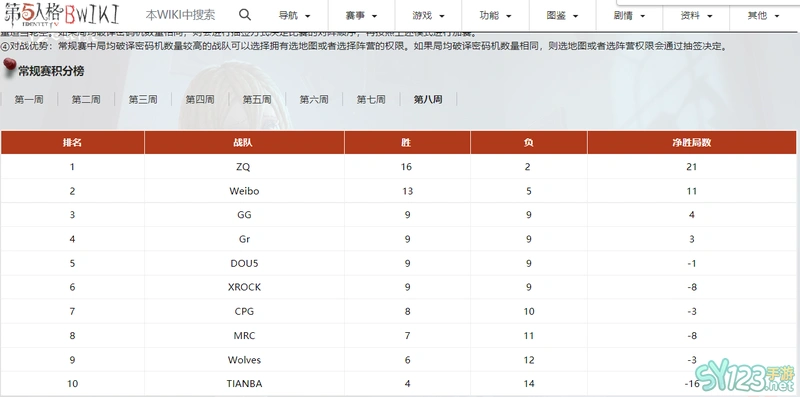Viewport: 800px width, 397px height.
Task: Select the 第八周 tab
Action: click(428, 100)
